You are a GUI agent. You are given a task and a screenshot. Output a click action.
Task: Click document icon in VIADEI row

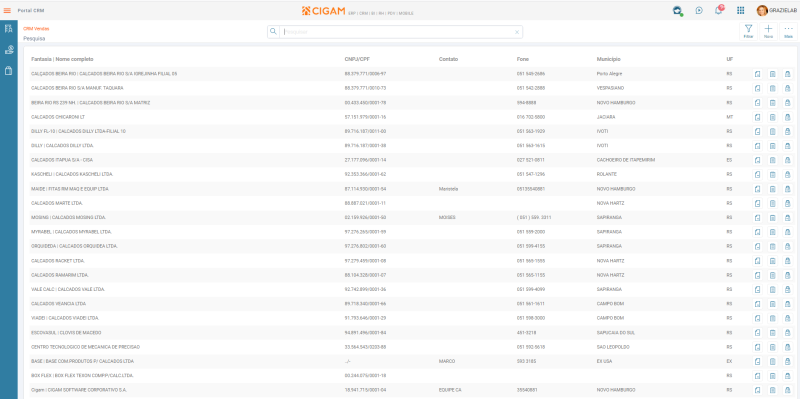[x=758, y=318]
